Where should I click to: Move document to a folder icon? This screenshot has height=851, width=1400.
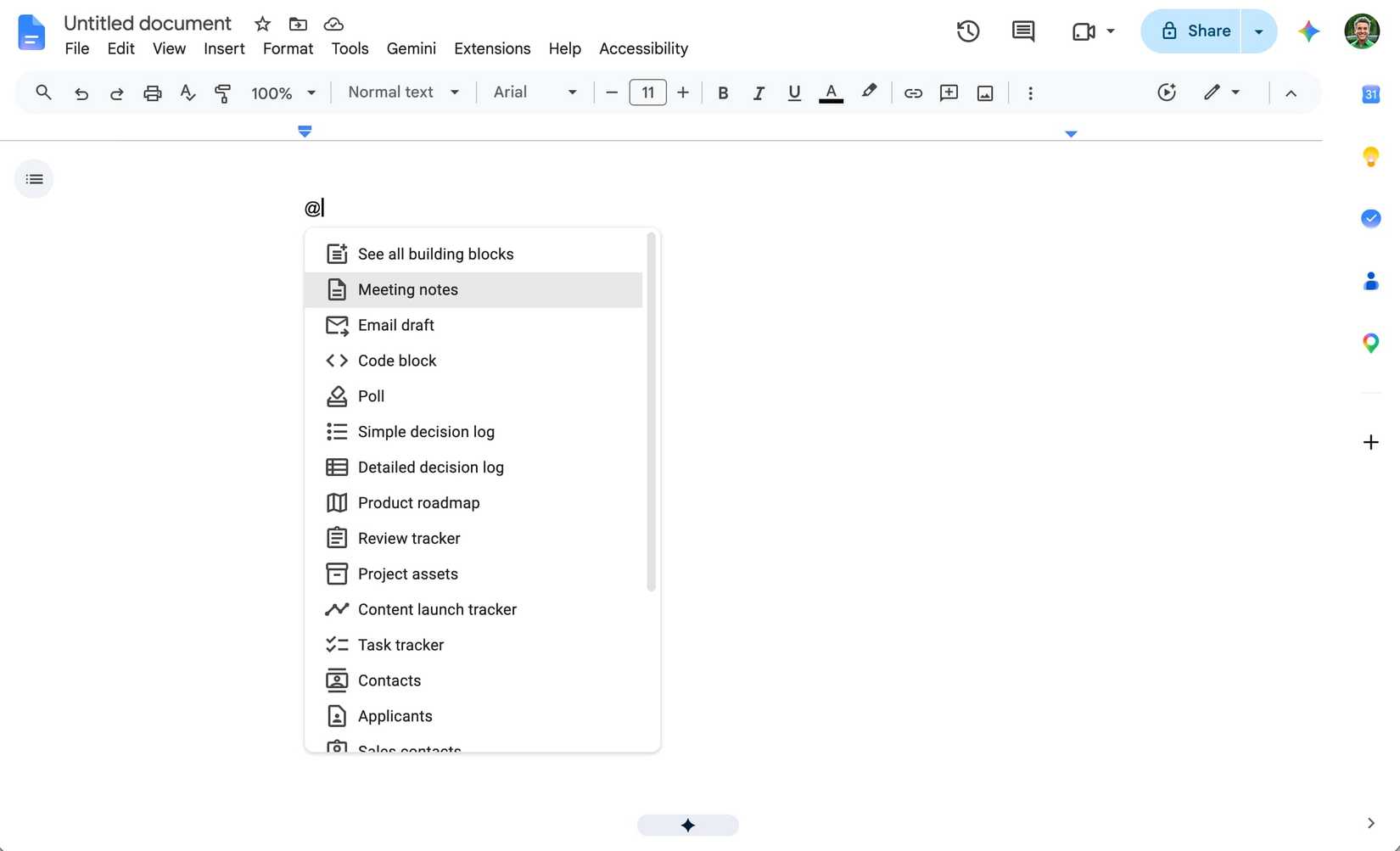pos(298,24)
